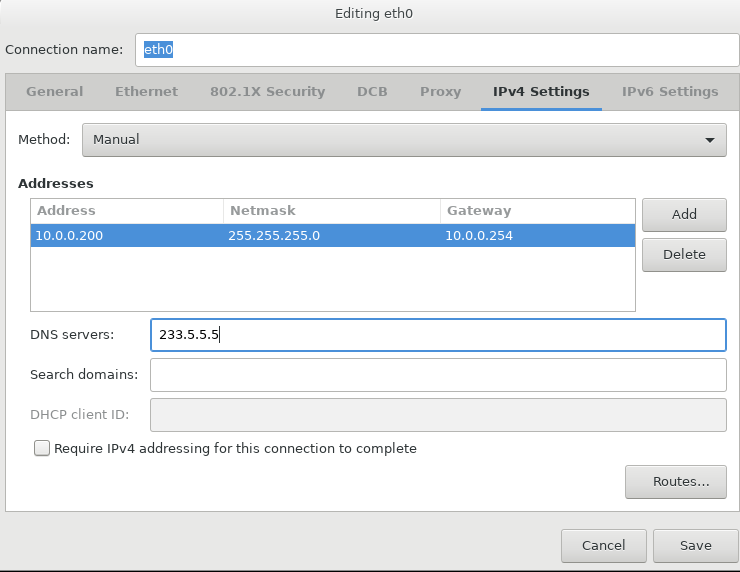Viewport: 740px width, 572px height.
Task: Delete the selected address entry
Action: [x=684, y=255]
